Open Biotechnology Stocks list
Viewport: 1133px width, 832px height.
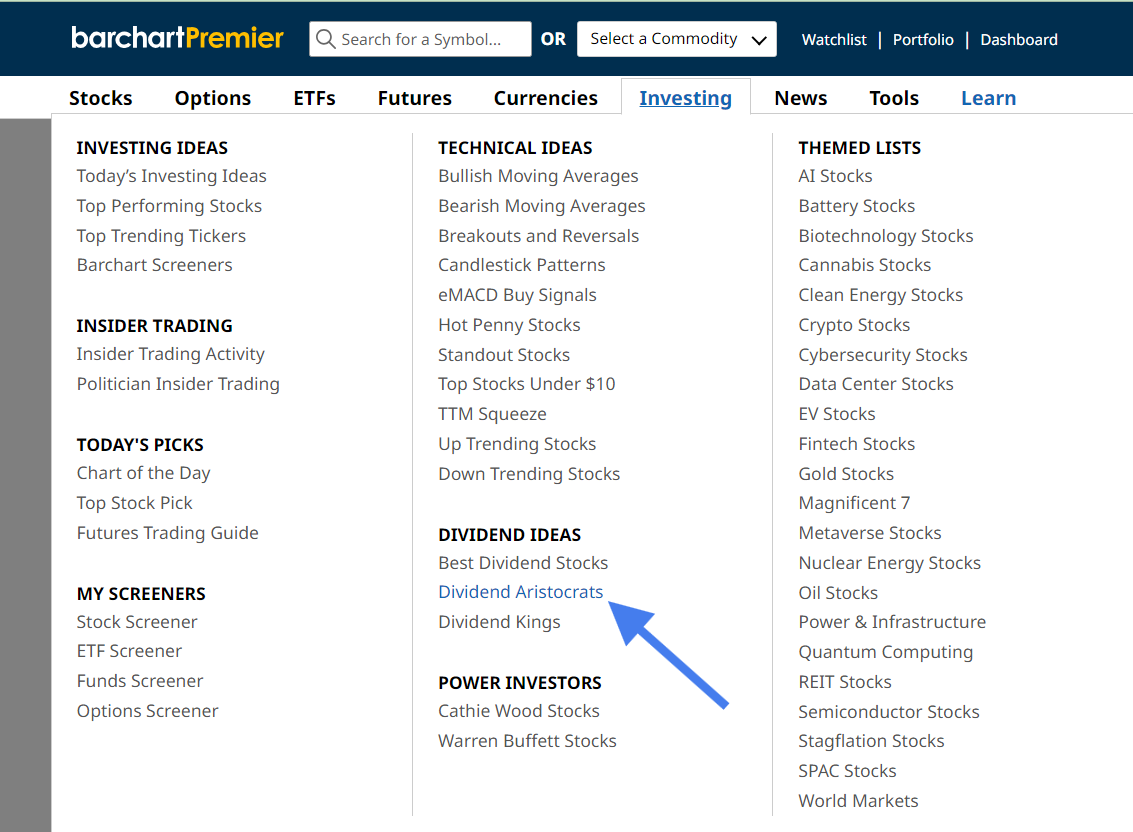[886, 236]
